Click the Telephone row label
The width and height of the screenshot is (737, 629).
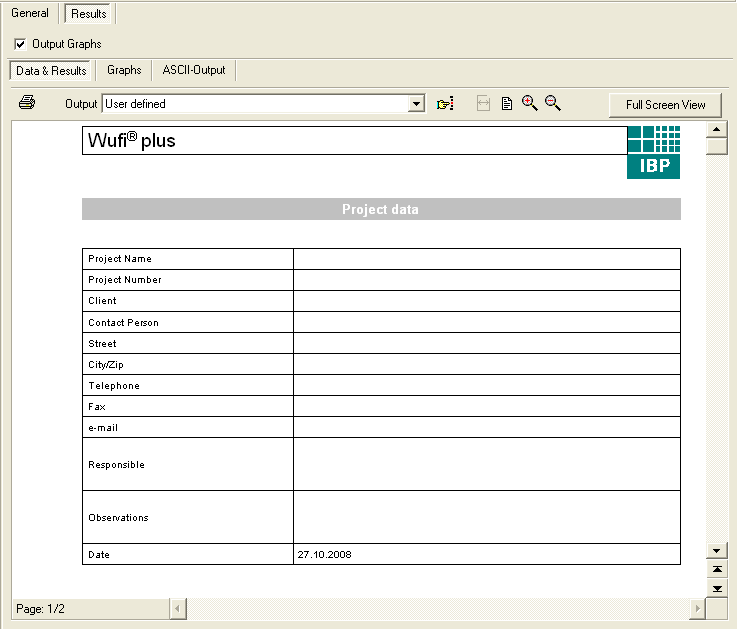tap(114, 386)
